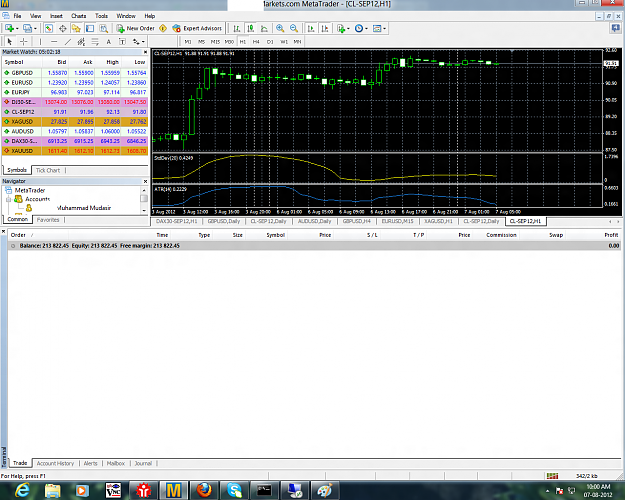The height and width of the screenshot is (500, 625).
Task: Open the Tools menu
Action: [x=101, y=16]
